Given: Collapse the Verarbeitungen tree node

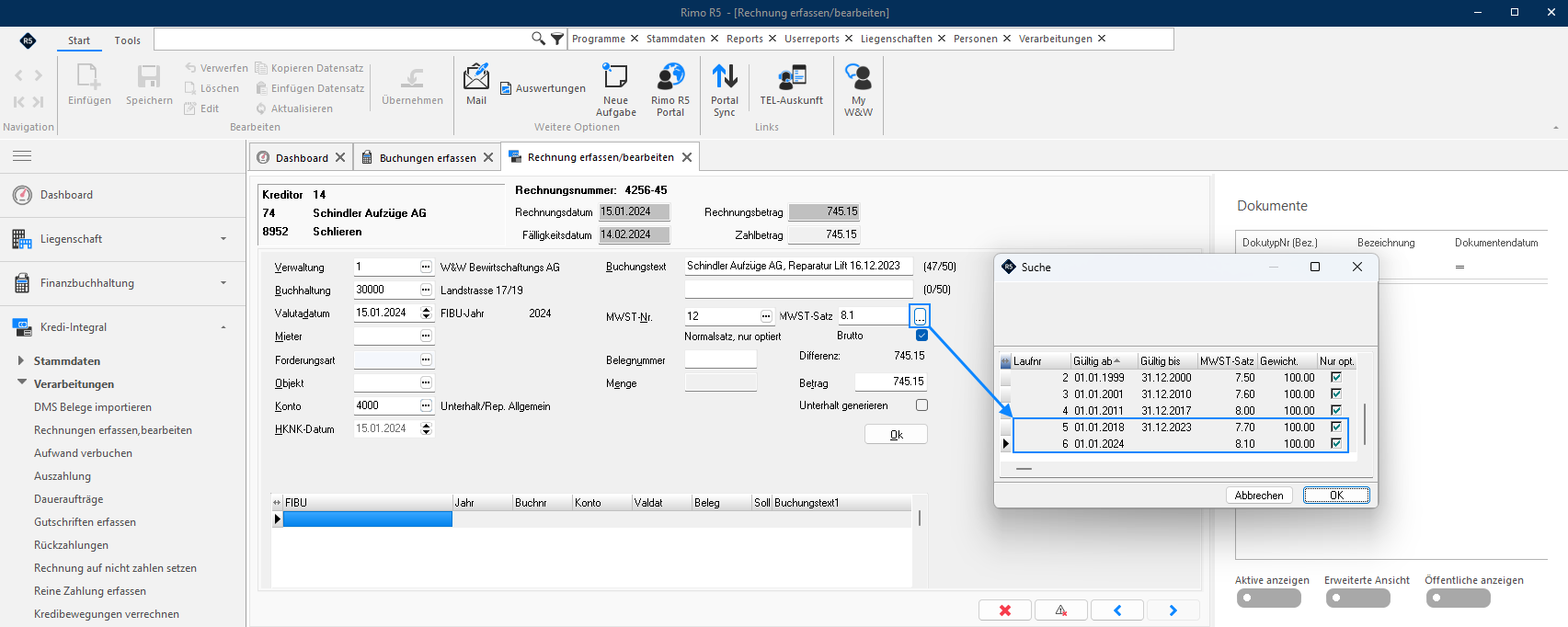Looking at the screenshot, I should click(x=21, y=382).
